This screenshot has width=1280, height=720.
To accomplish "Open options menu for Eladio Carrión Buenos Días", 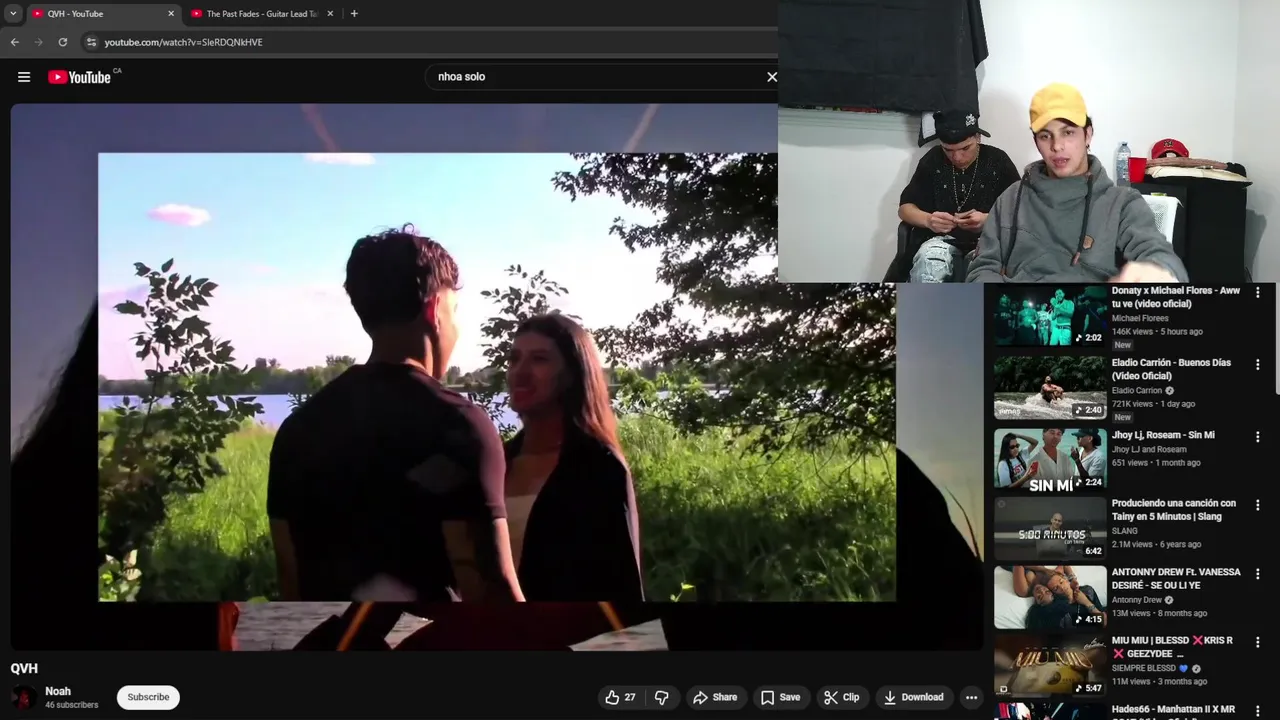I will 1258,365.
